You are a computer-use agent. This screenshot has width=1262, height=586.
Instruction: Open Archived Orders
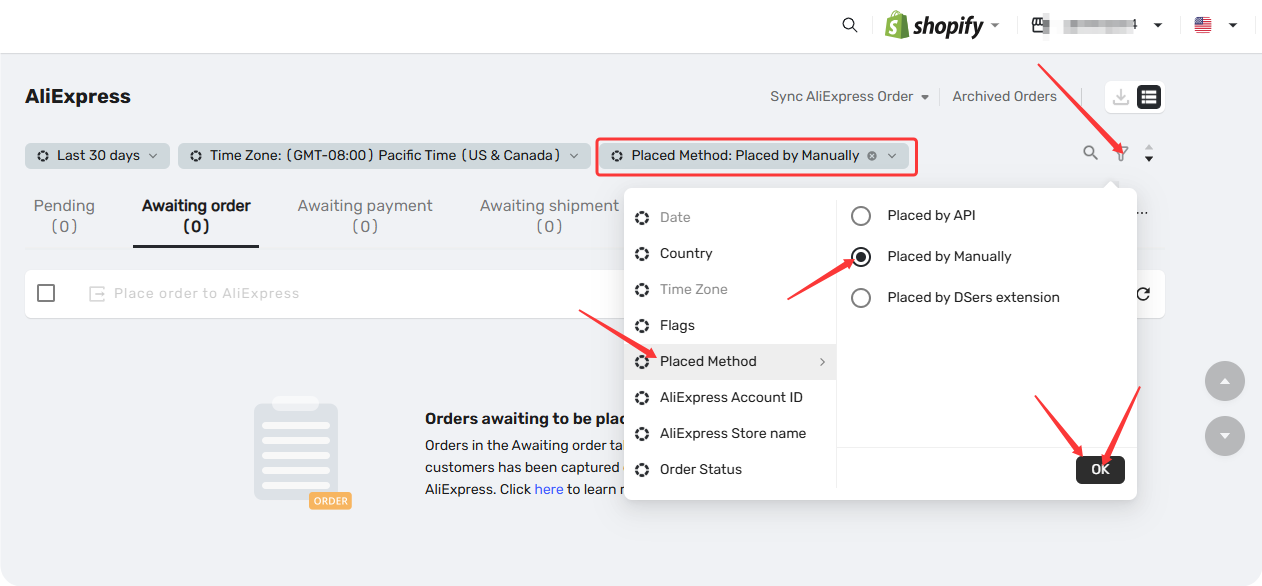[x=1004, y=97]
